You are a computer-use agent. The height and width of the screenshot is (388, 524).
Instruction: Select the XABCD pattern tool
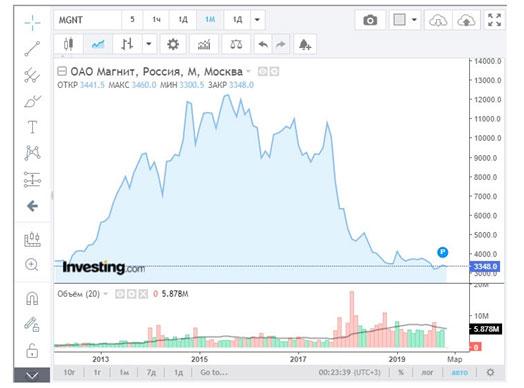tap(32, 153)
